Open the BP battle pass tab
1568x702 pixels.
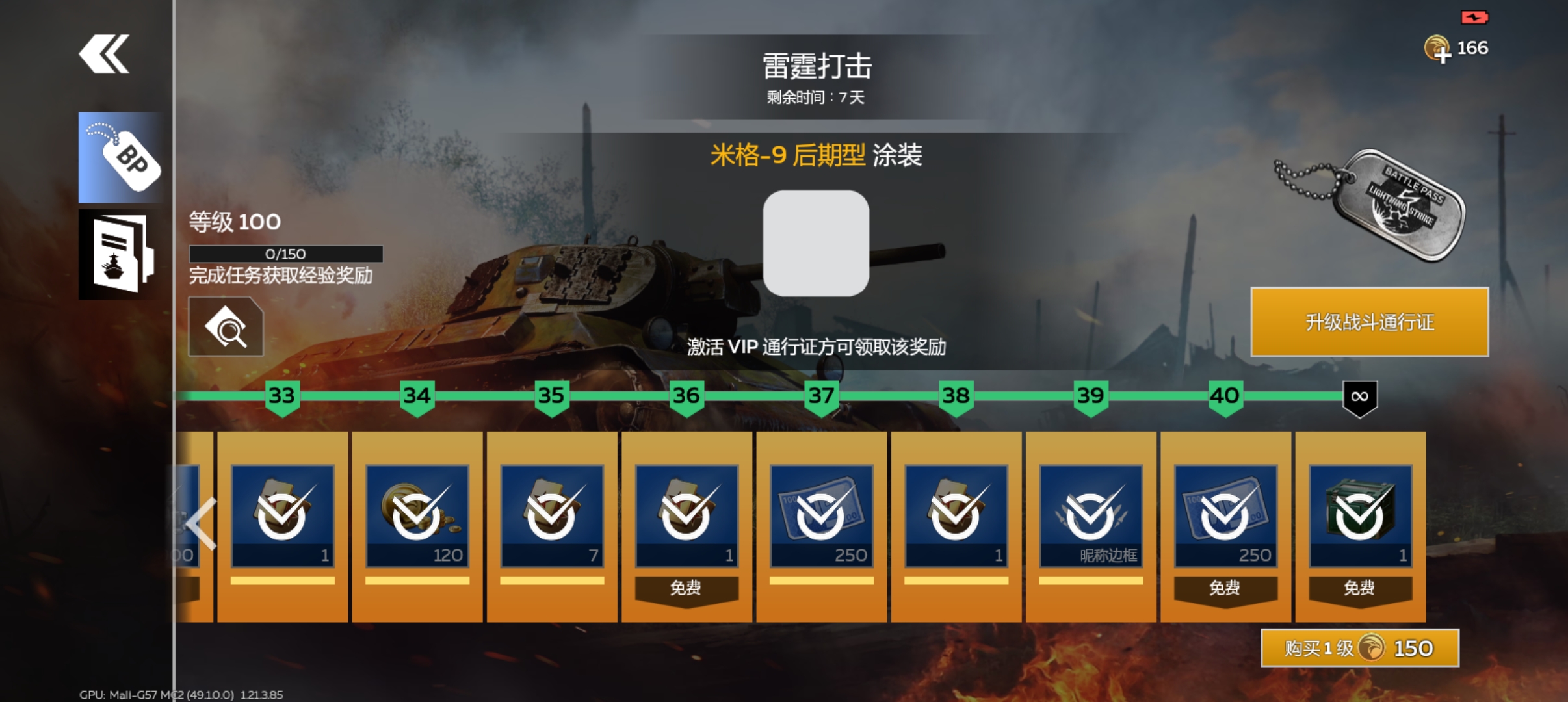(121, 157)
